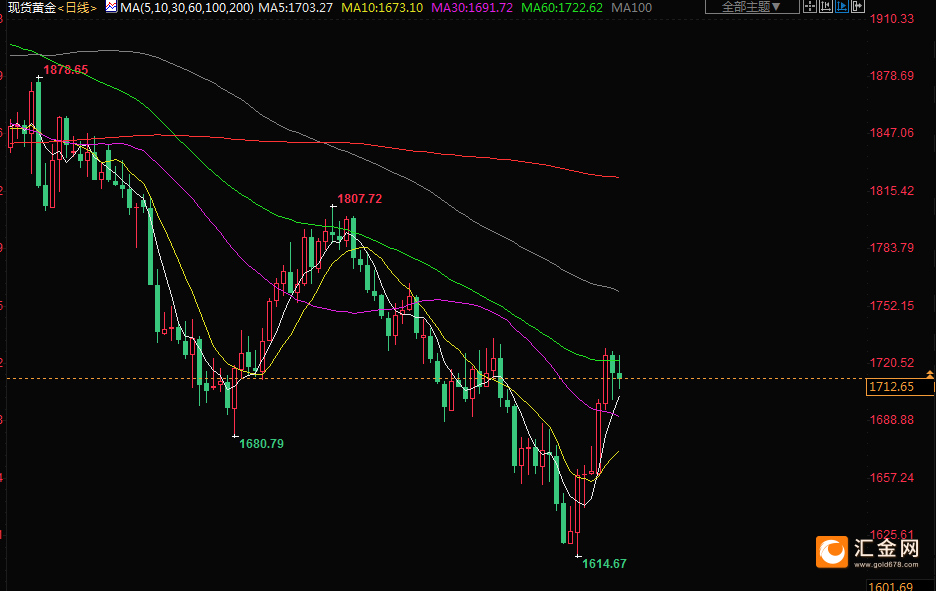
Task: Click the 1680.79 low price marker
Action: (261, 444)
